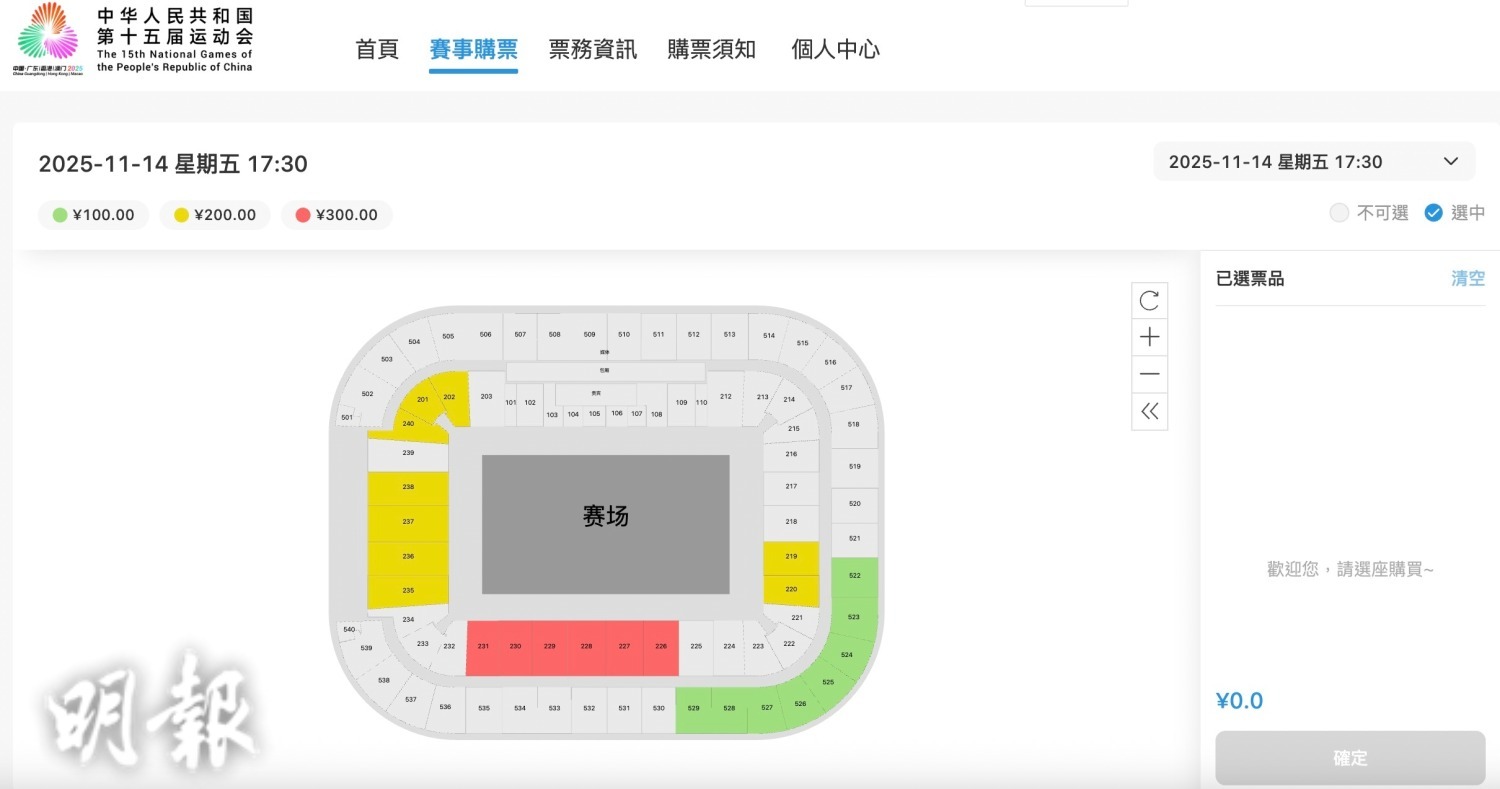Open the 購票須知 menu item
Image resolution: width=1500 pixels, height=789 pixels.
click(x=712, y=49)
